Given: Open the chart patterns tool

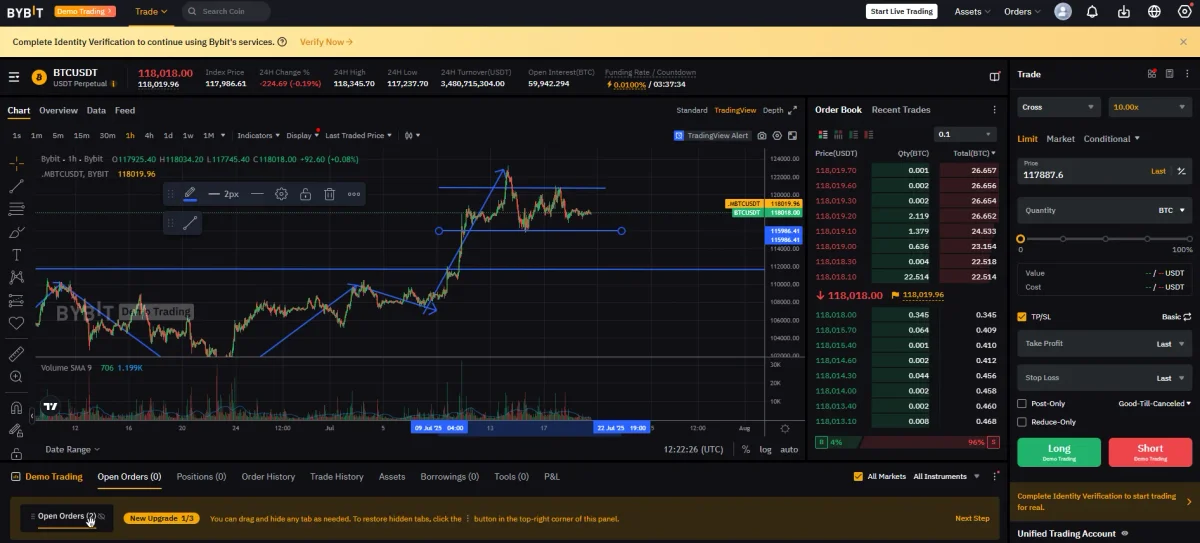Looking at the screenshot, I should pos(16,277).
